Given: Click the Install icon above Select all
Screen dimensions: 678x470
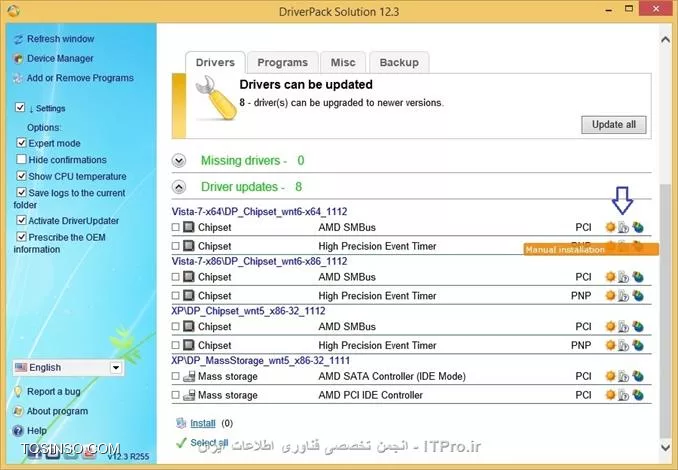Looking at the screenshot, I should 181,423.
